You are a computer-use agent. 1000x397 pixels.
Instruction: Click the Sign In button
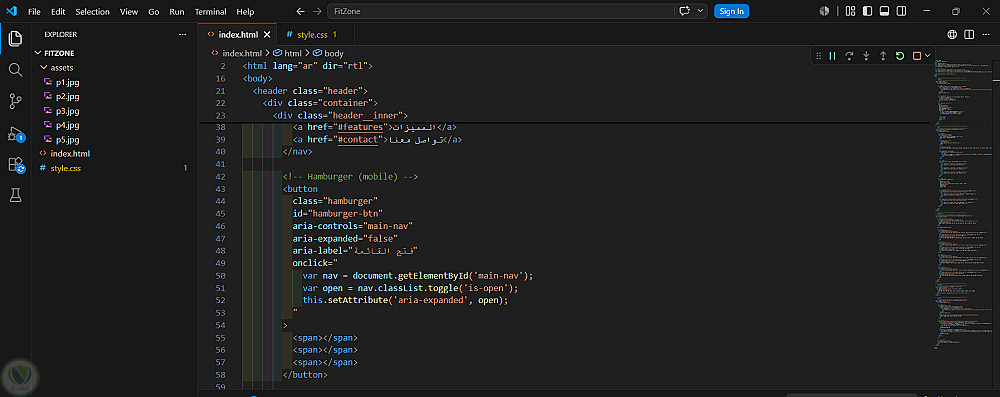point(732,11)
